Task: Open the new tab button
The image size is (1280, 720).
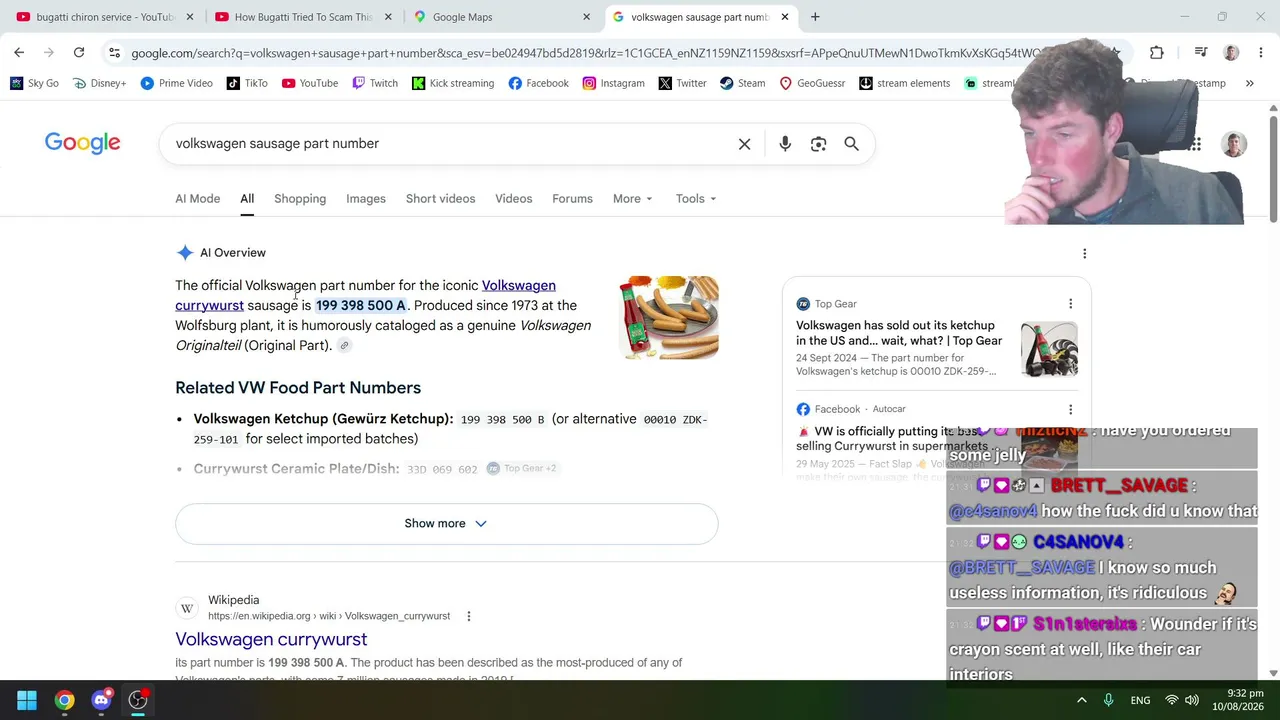Action: pyautogui.click(x=815, y=17)
